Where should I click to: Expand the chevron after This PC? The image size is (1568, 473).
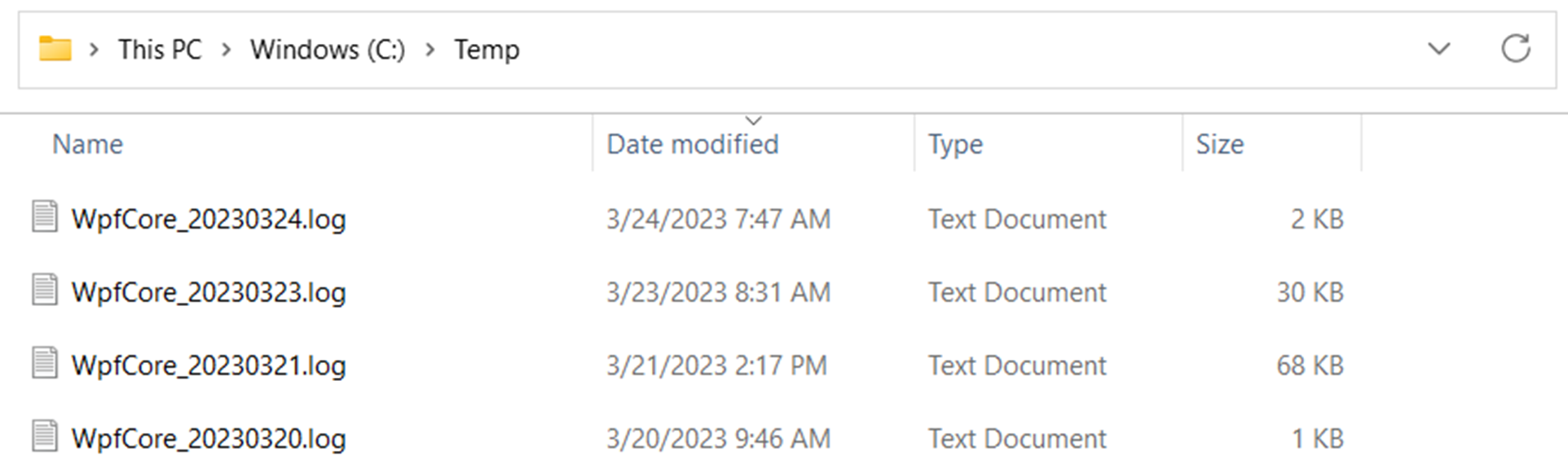click(226, 50)
